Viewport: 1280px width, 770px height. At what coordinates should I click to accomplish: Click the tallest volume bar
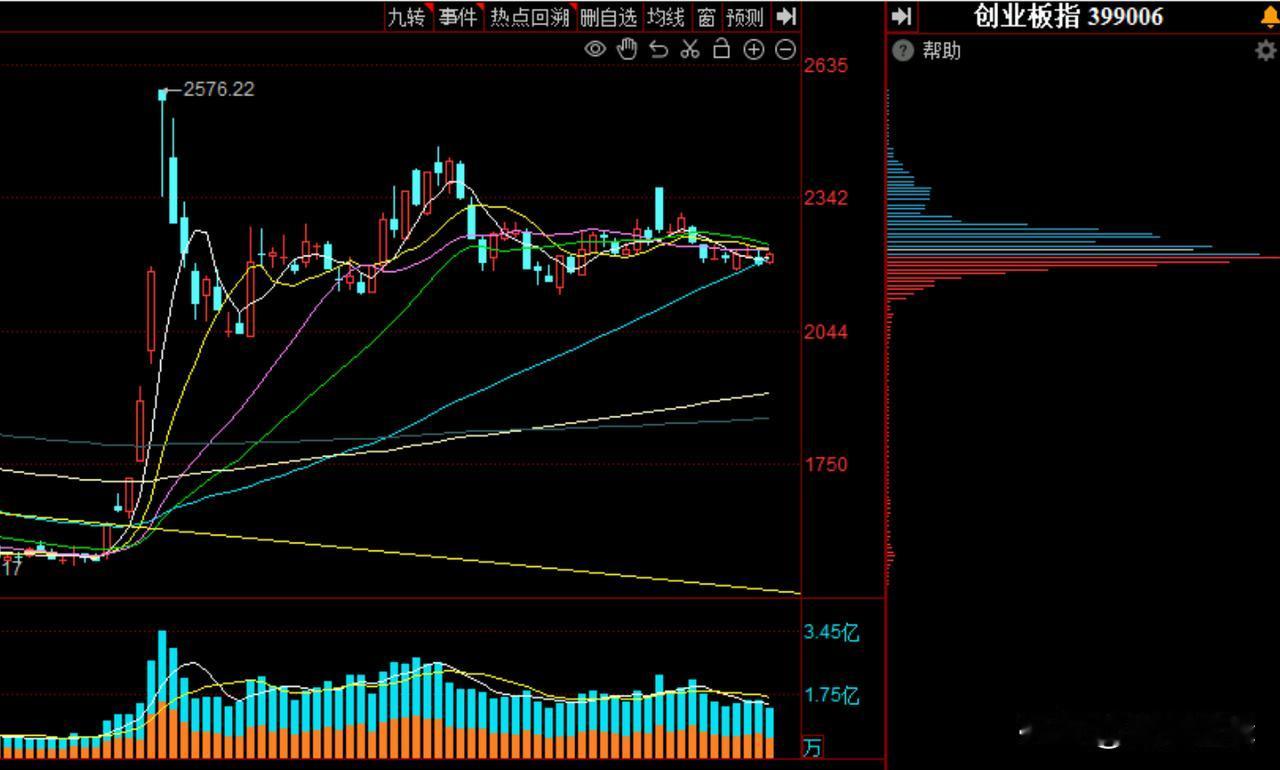point(163,693)
